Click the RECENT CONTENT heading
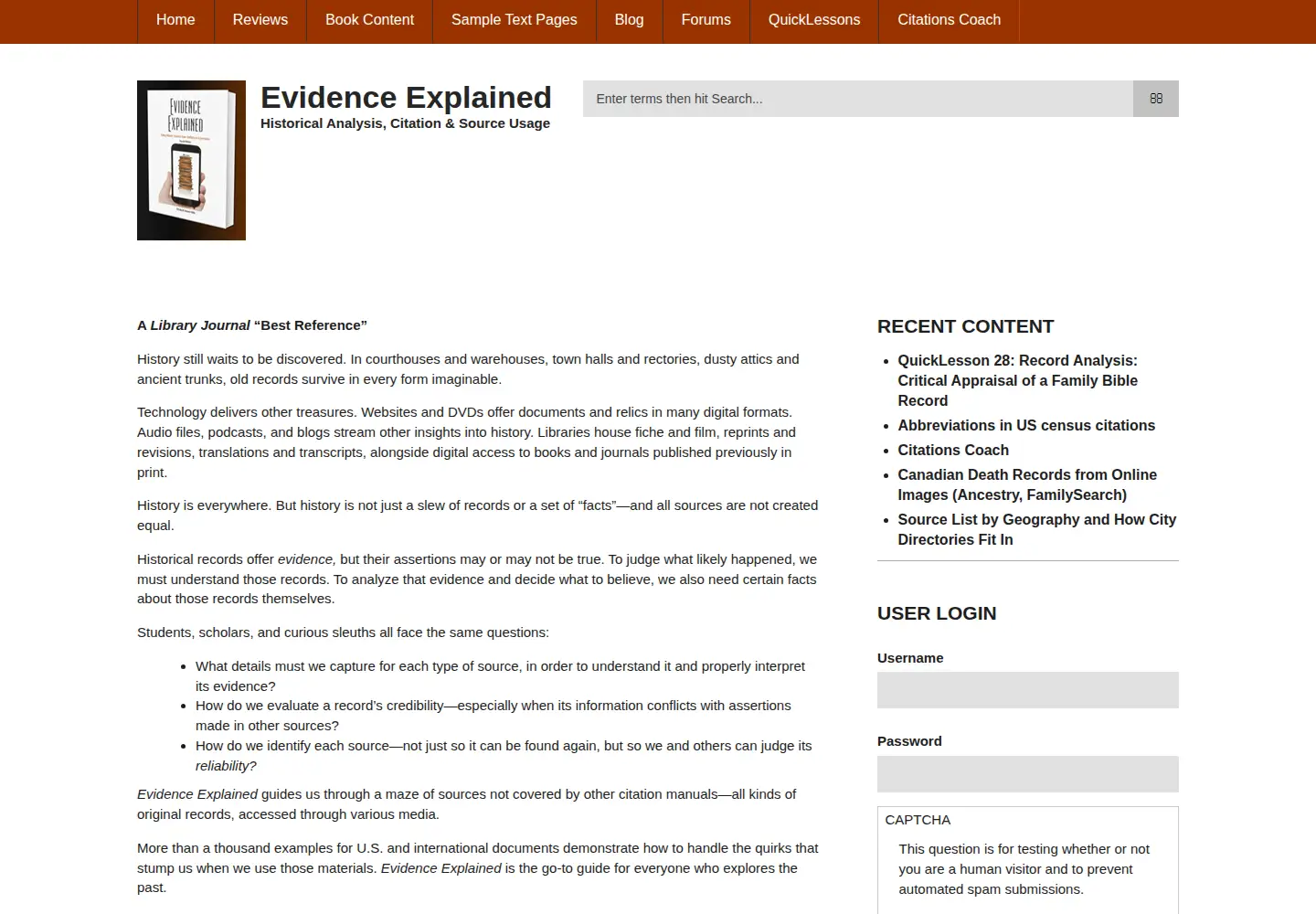Viewport: 1316px width, 914px height. pyautogui.click(x=965, y=326)
